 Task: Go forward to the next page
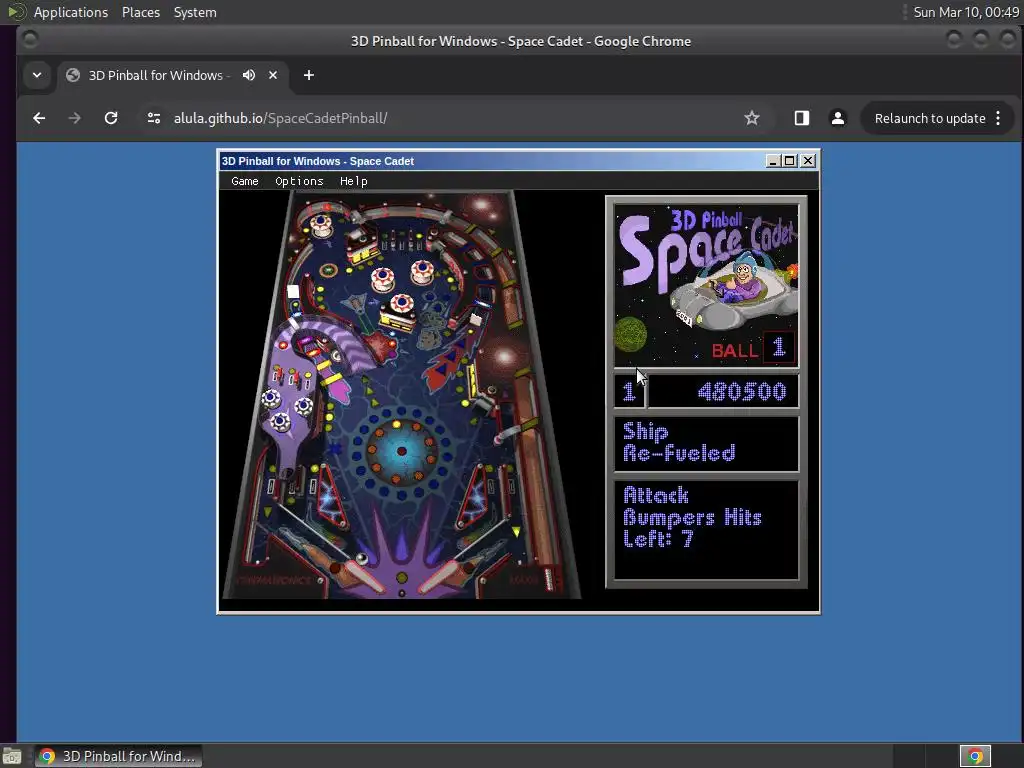pos(74,118)
